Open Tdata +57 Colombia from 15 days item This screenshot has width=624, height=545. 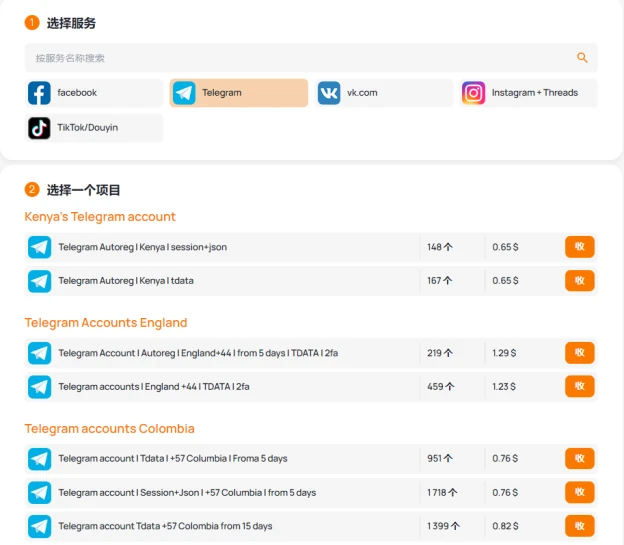(165, 526)
